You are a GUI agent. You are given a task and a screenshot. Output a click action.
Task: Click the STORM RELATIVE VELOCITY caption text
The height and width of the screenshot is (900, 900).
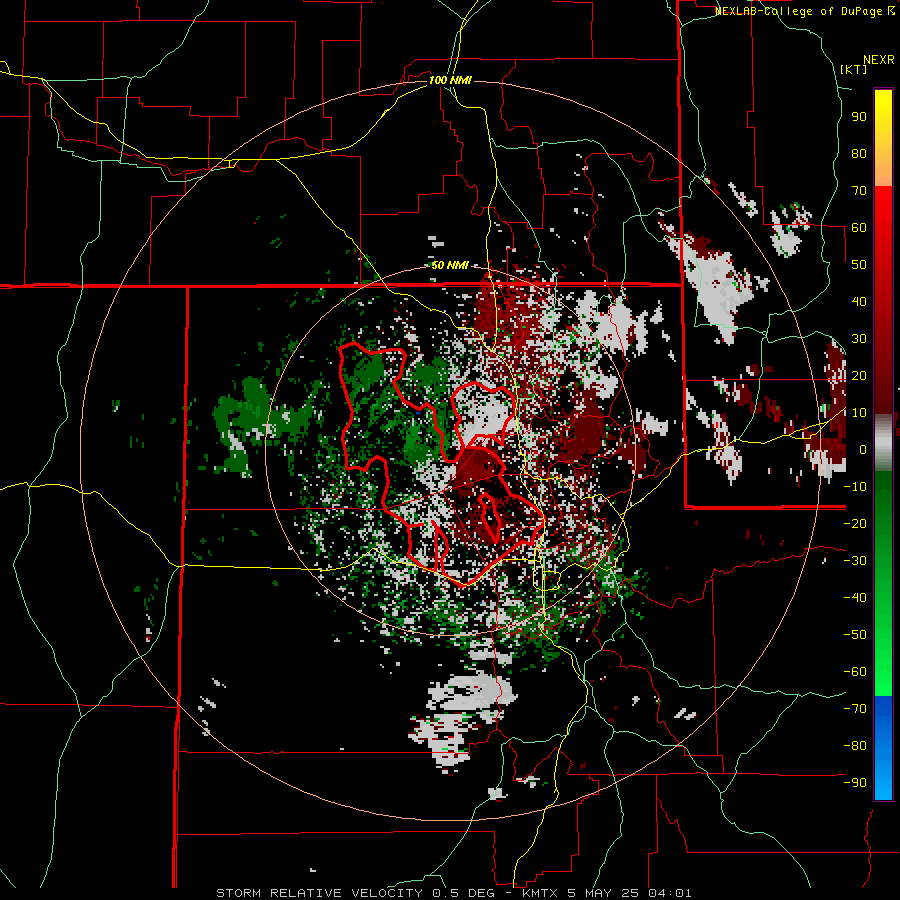[x=319, y=893]
